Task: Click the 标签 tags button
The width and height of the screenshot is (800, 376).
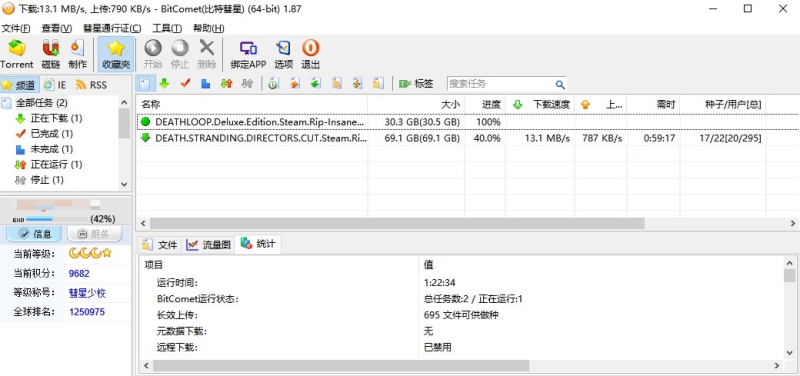Action: pos(416,84)
